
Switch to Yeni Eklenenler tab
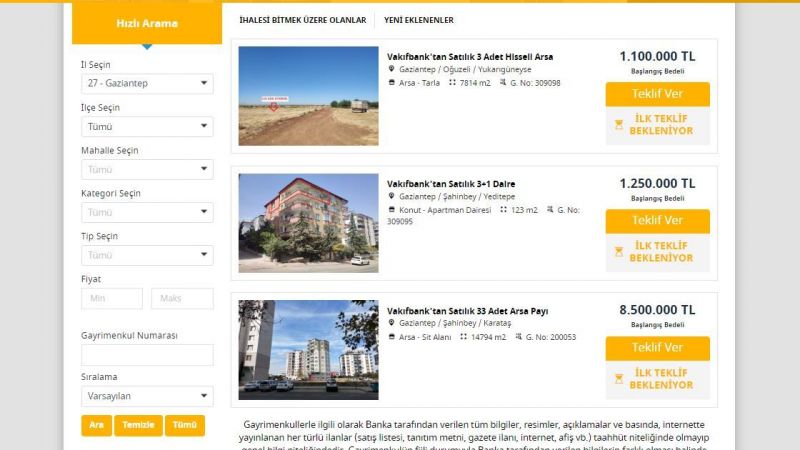(418, 20)
